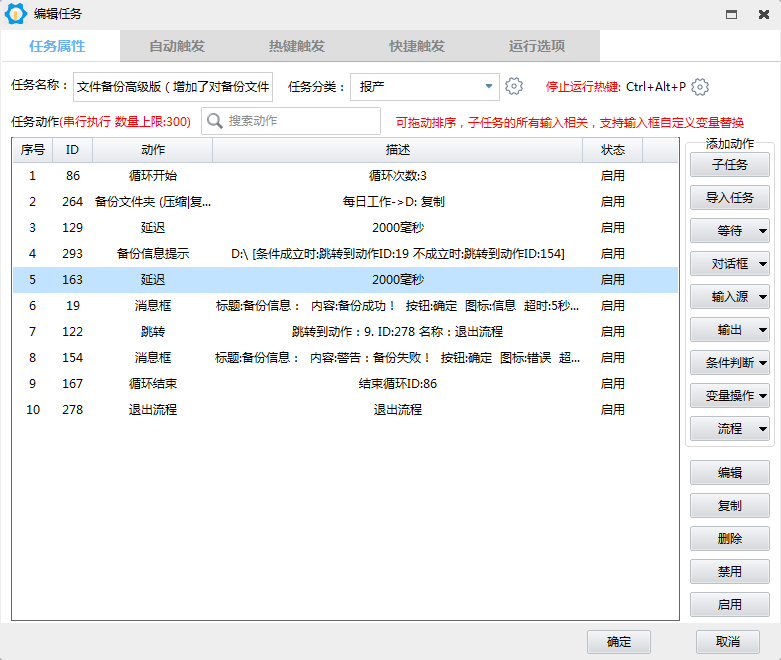Screen dimensions: 781x660
Task: Expand the 对话框 action dropdown
Action: point(730,264)
